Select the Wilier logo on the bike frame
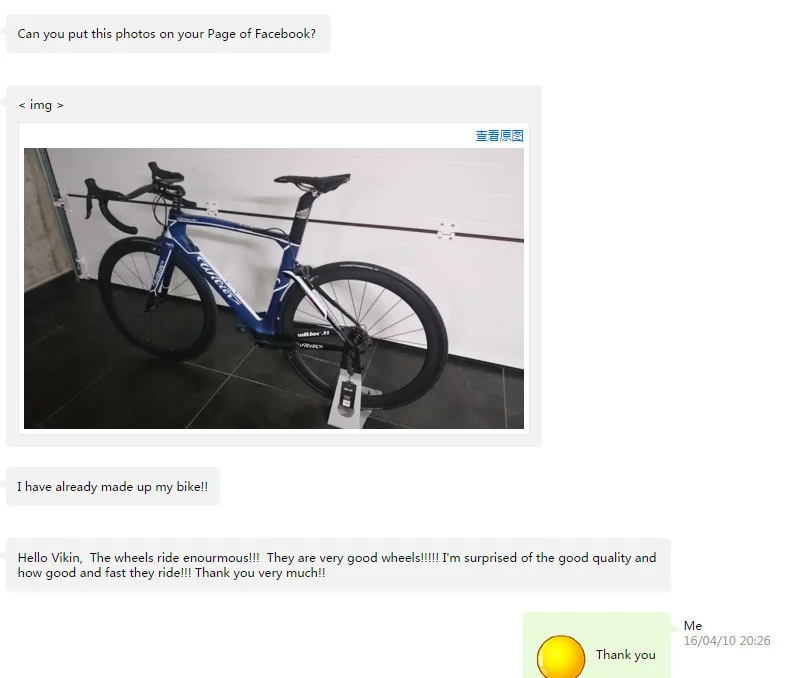This screenshot has width=786, height=678. point(217,279)
